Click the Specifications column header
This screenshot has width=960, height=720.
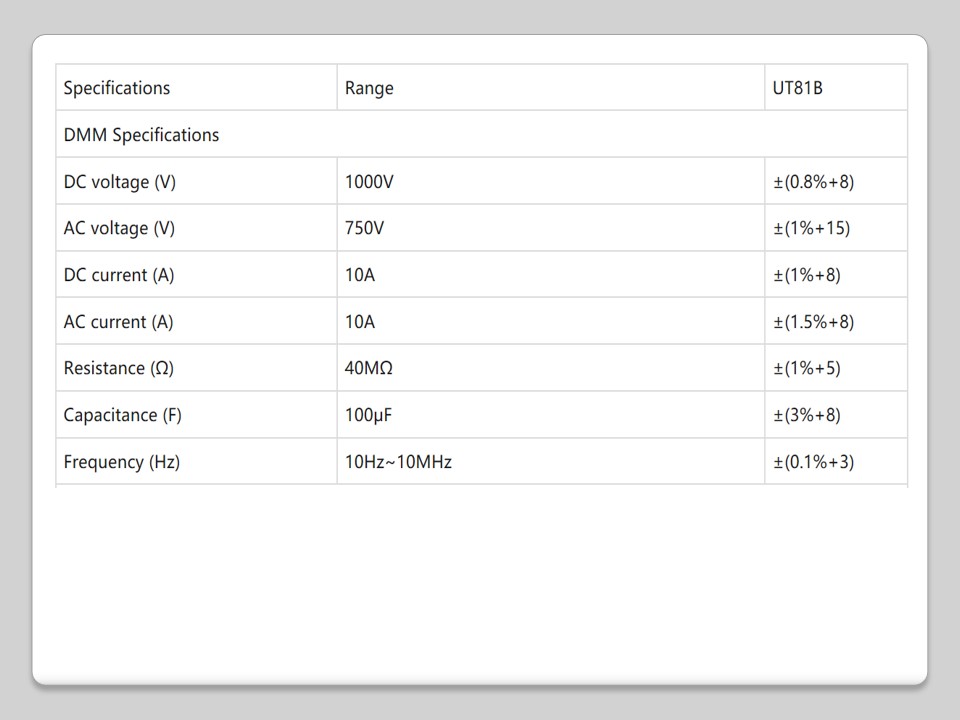(117, 88)
